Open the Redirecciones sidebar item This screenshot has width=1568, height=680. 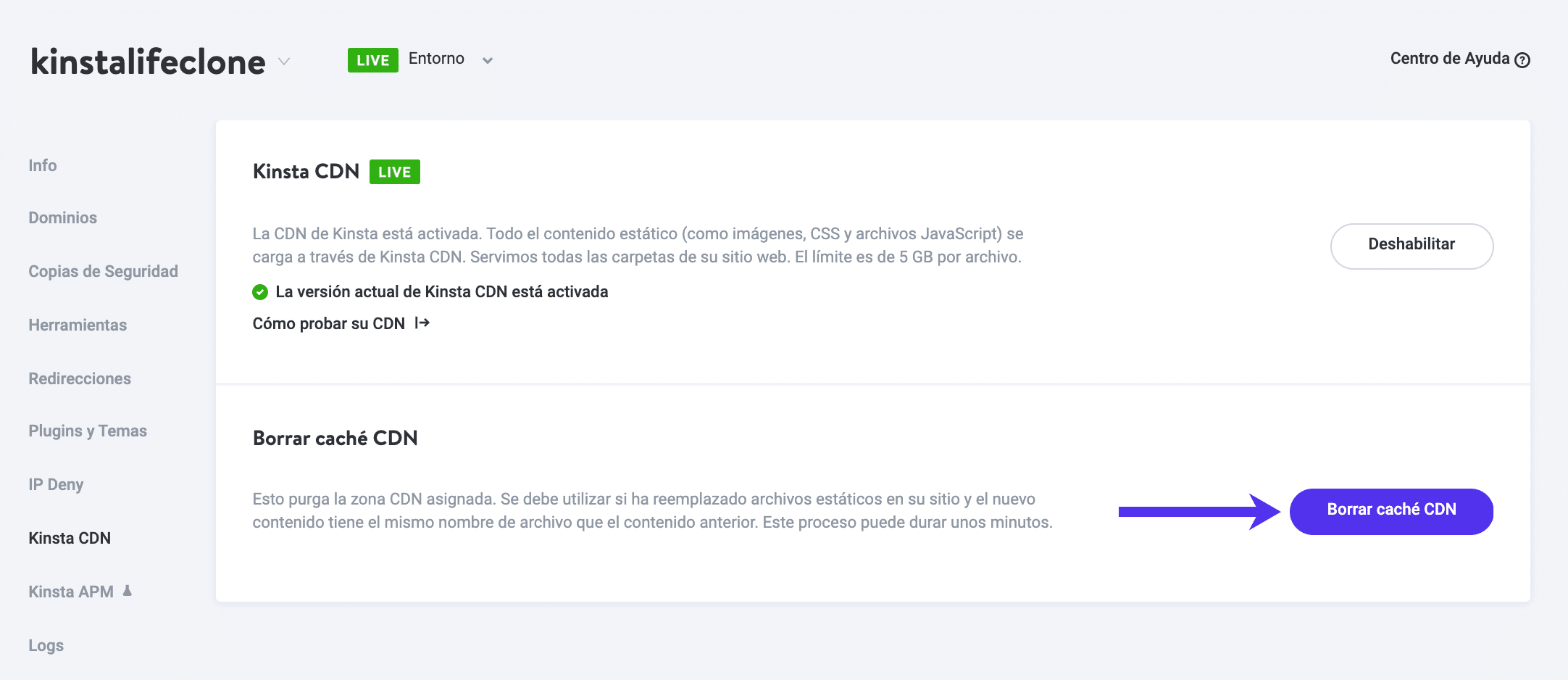(80, 378)
